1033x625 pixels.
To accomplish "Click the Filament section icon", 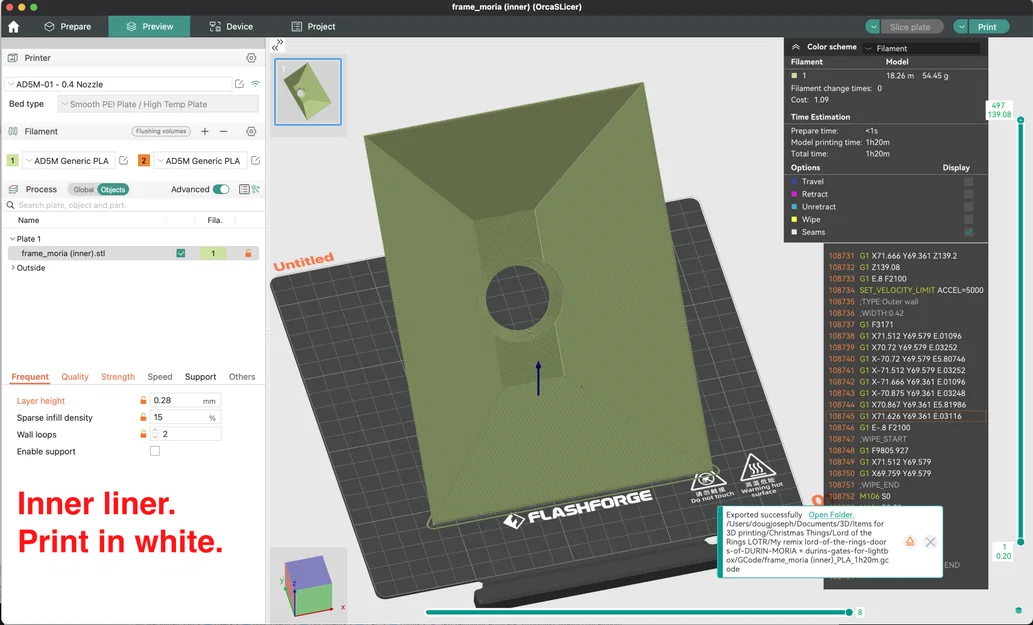I will 13,132.
